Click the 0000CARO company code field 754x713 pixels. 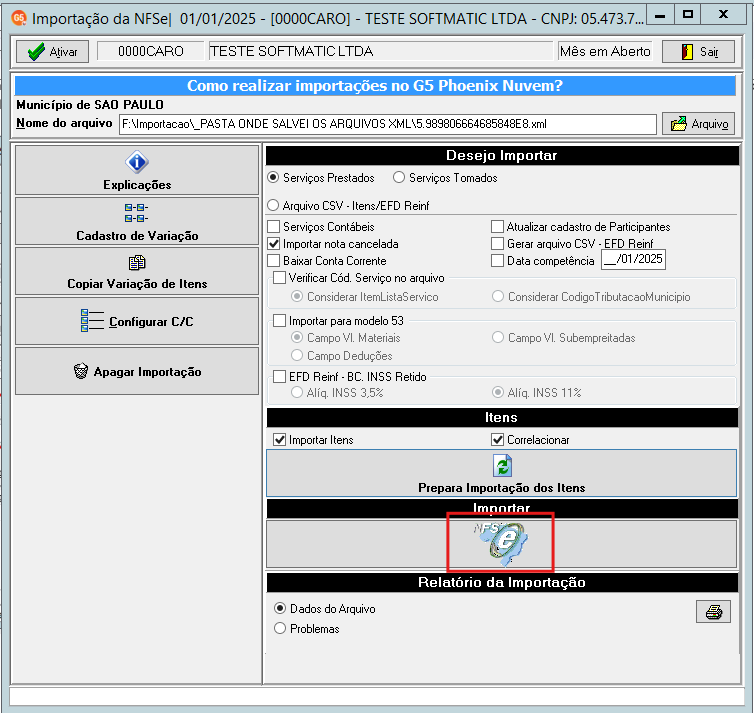click(151, 51)
